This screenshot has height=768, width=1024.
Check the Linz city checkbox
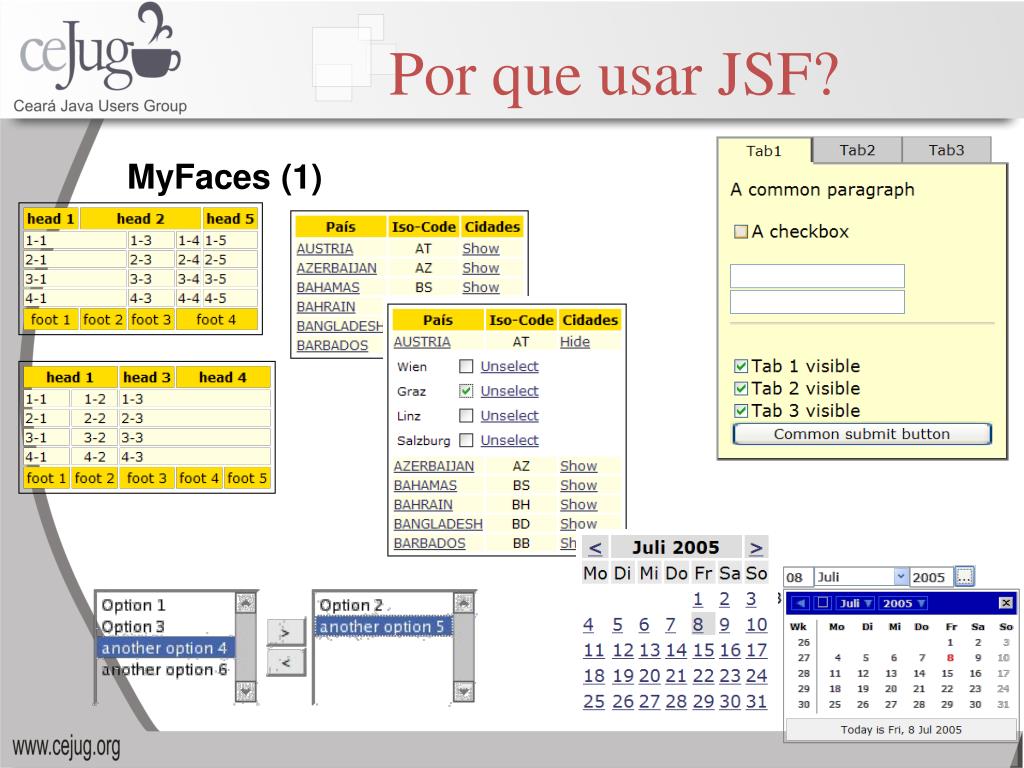(x=466, y=415)
